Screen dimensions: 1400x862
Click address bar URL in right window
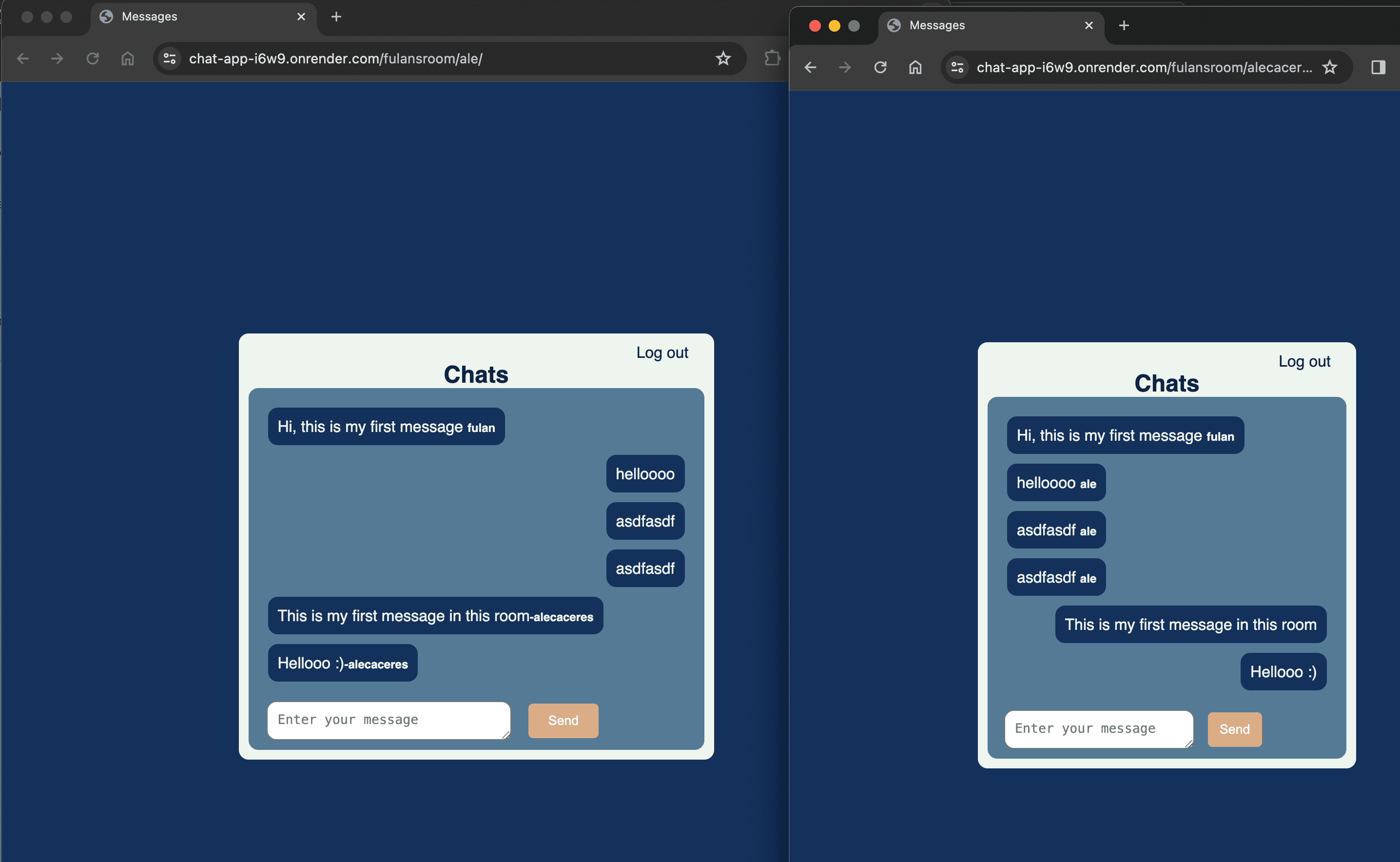(1143, 67)
